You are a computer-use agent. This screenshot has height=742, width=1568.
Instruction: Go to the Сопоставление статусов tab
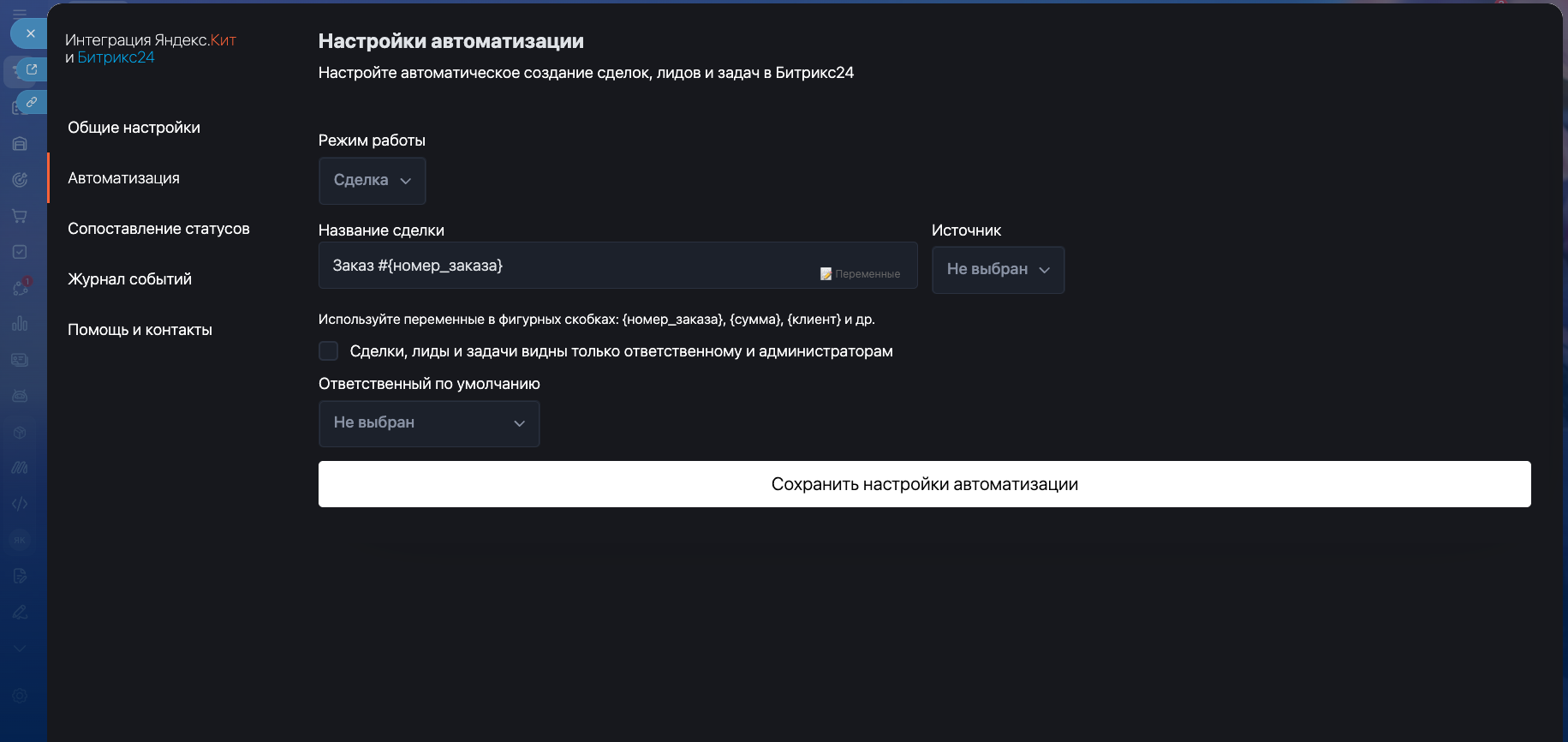[x=159, y=229]
